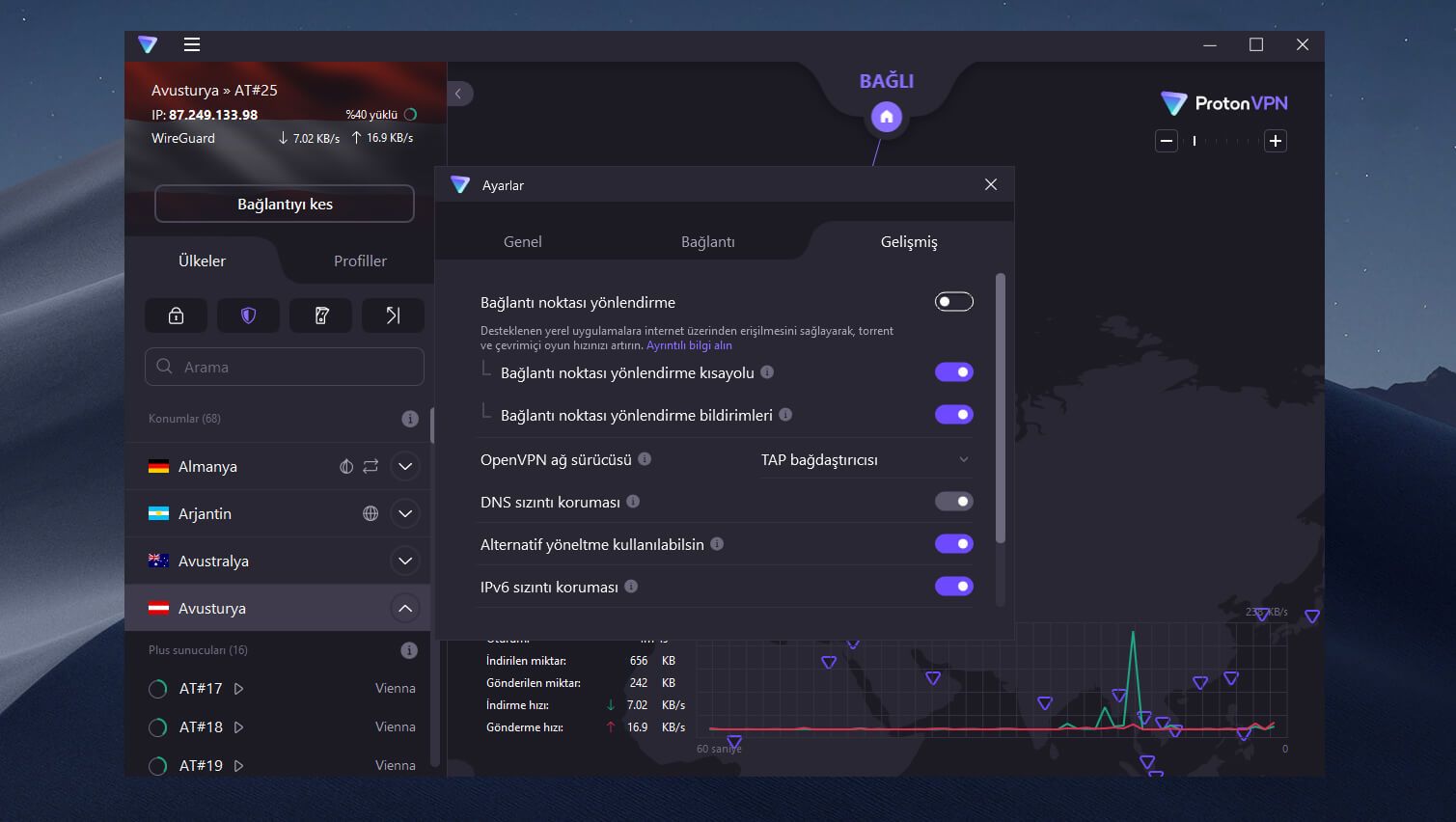Click the IP address 87.249.133.98
The image size is (1456, 822).
click(x=213, y=115)
